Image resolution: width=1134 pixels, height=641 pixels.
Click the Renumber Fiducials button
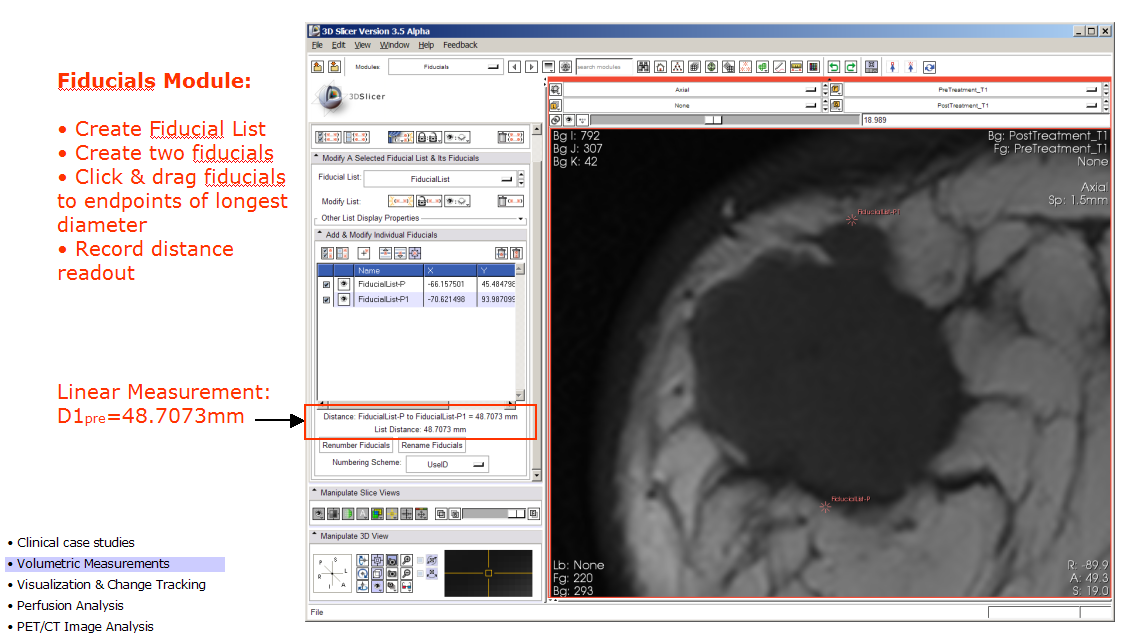(x=356, y=445)
